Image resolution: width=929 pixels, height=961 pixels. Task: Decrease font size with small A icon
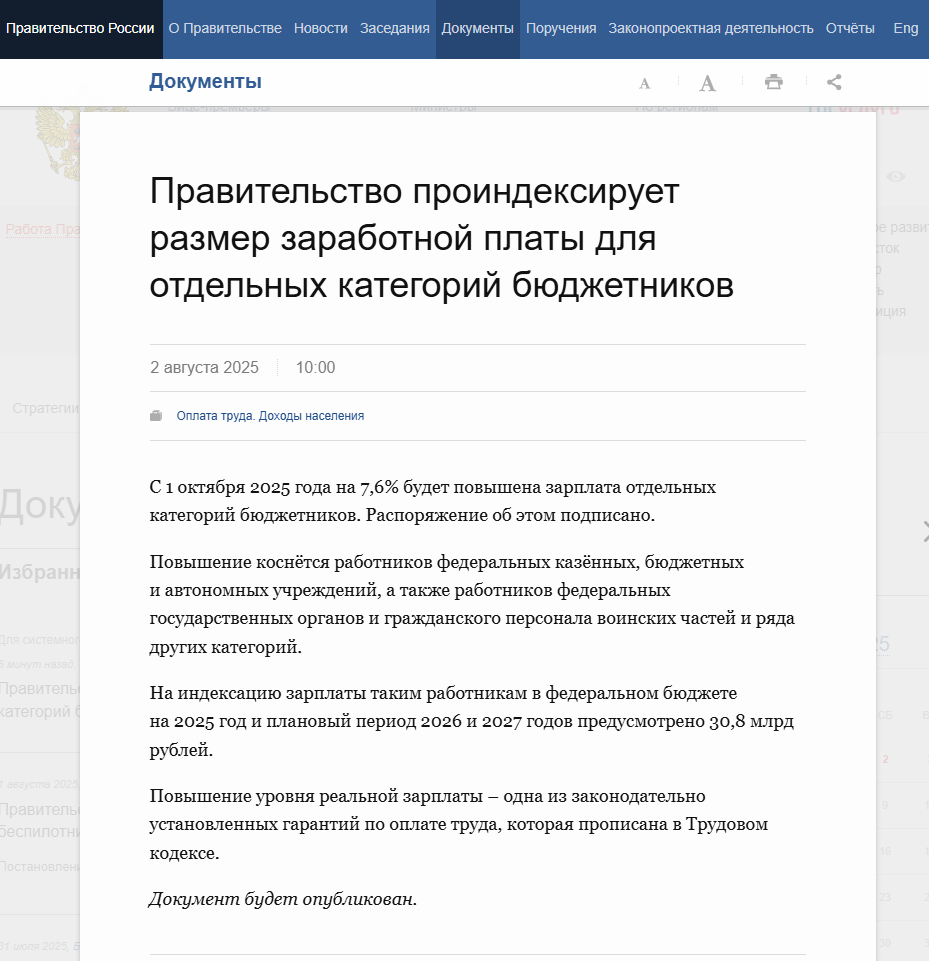pyautogui.click(x=644, y=83)
